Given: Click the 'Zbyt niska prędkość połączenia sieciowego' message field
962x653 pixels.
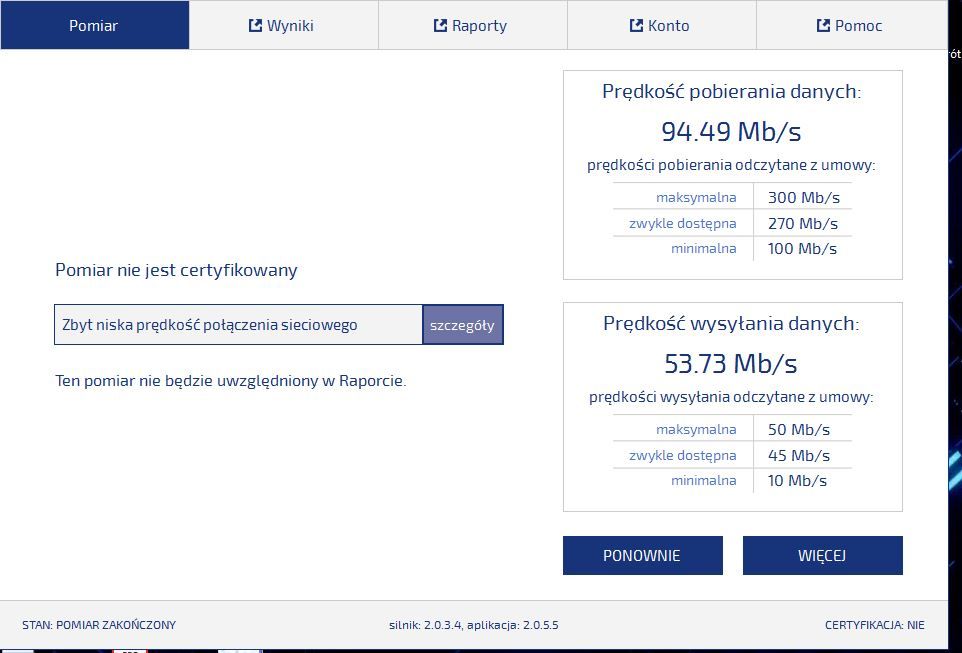Looking at the screenshot, I should pyautogui.click(x=238, y=325).
